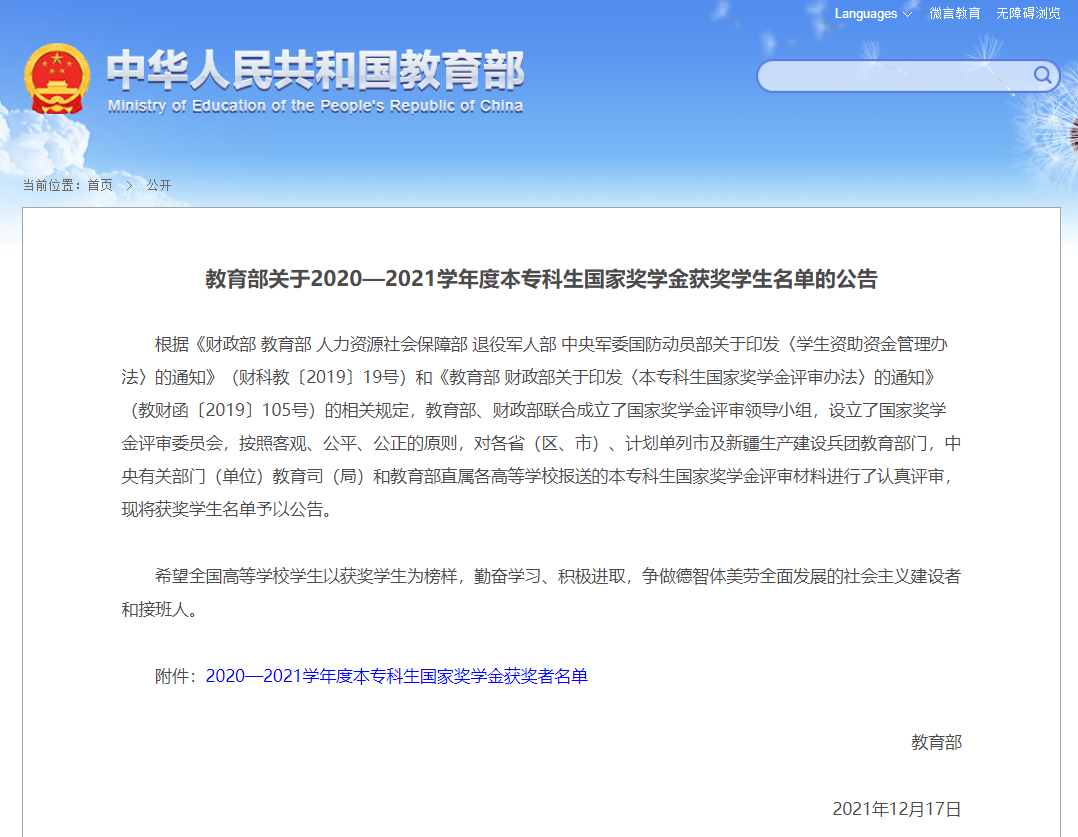1078x837 pixels.
Task: Click the 教育部 signature text
Action: coord(936,742)
